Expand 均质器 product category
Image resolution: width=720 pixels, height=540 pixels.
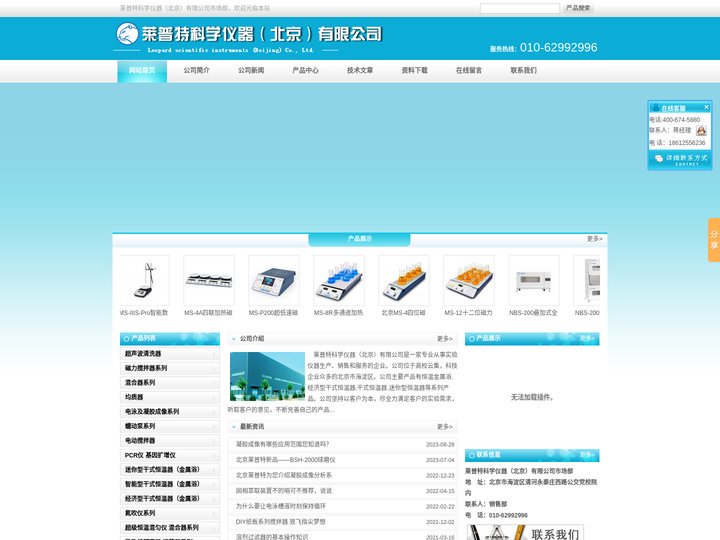point(169,397)
